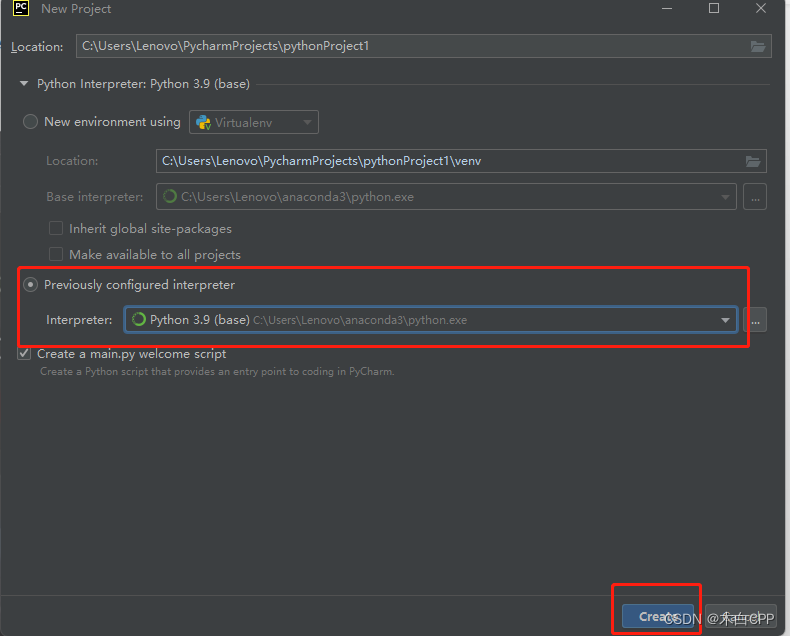Collapse the Python Interpreter section

click(x=24, y=84)
